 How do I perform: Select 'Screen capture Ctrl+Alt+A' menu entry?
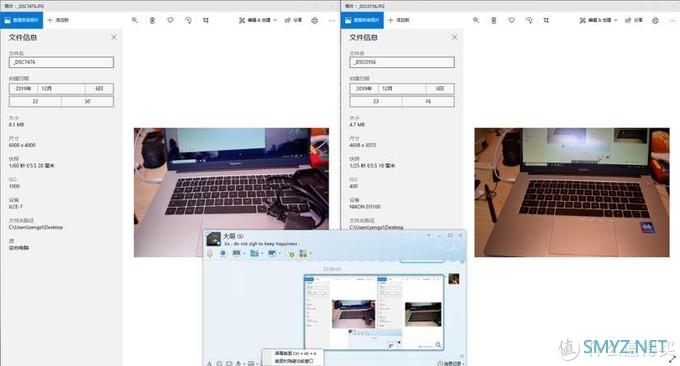(x=295, y=353)
